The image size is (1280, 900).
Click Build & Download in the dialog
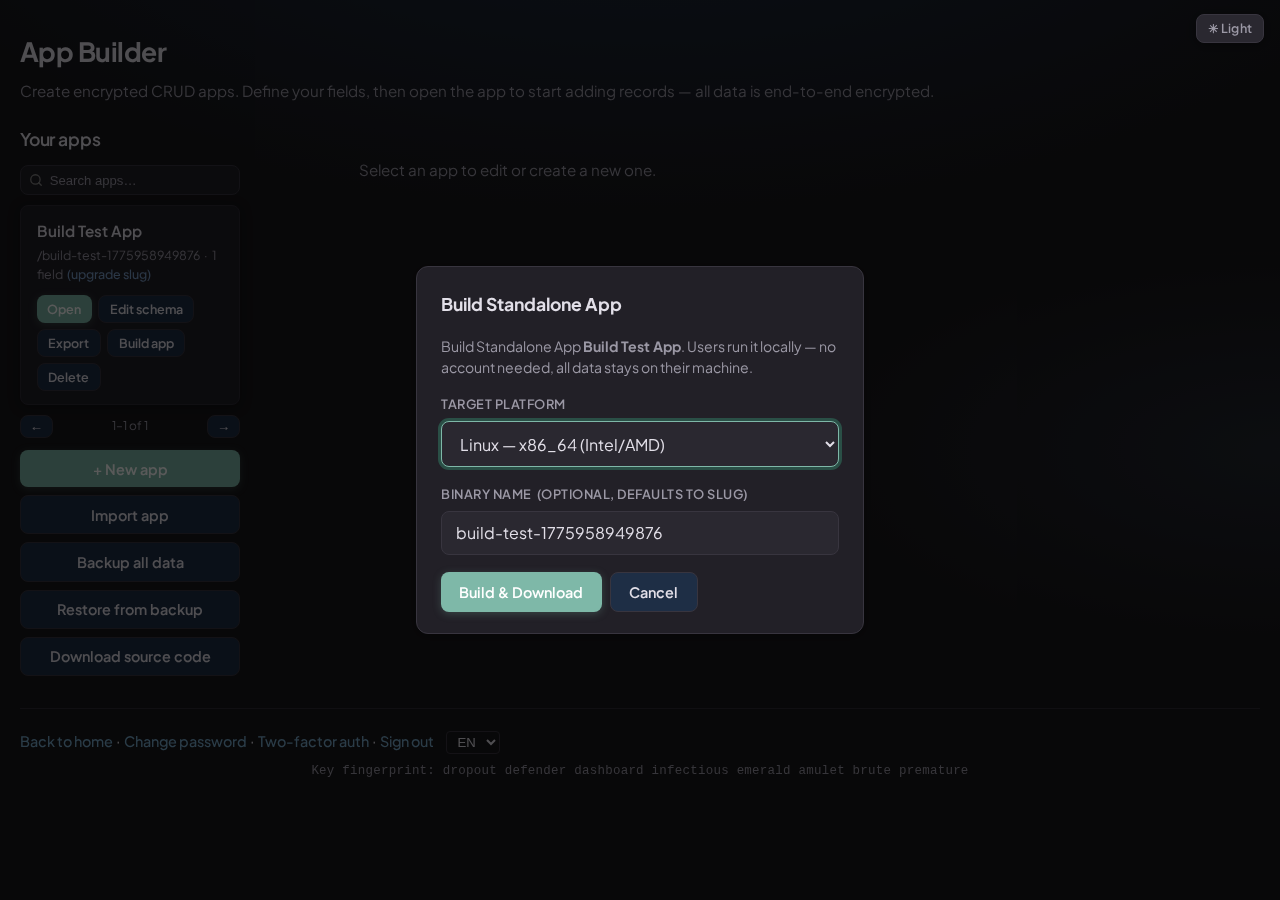click(521, 592)
